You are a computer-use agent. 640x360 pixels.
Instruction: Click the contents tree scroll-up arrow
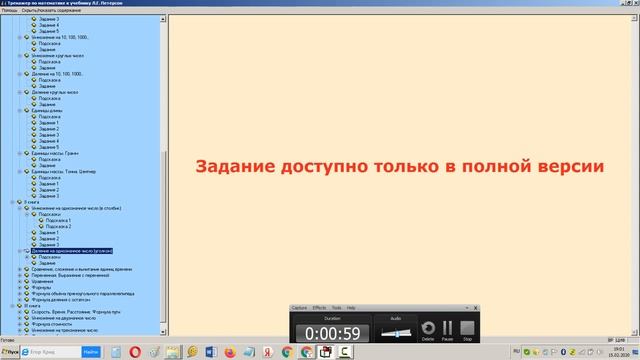163,19
